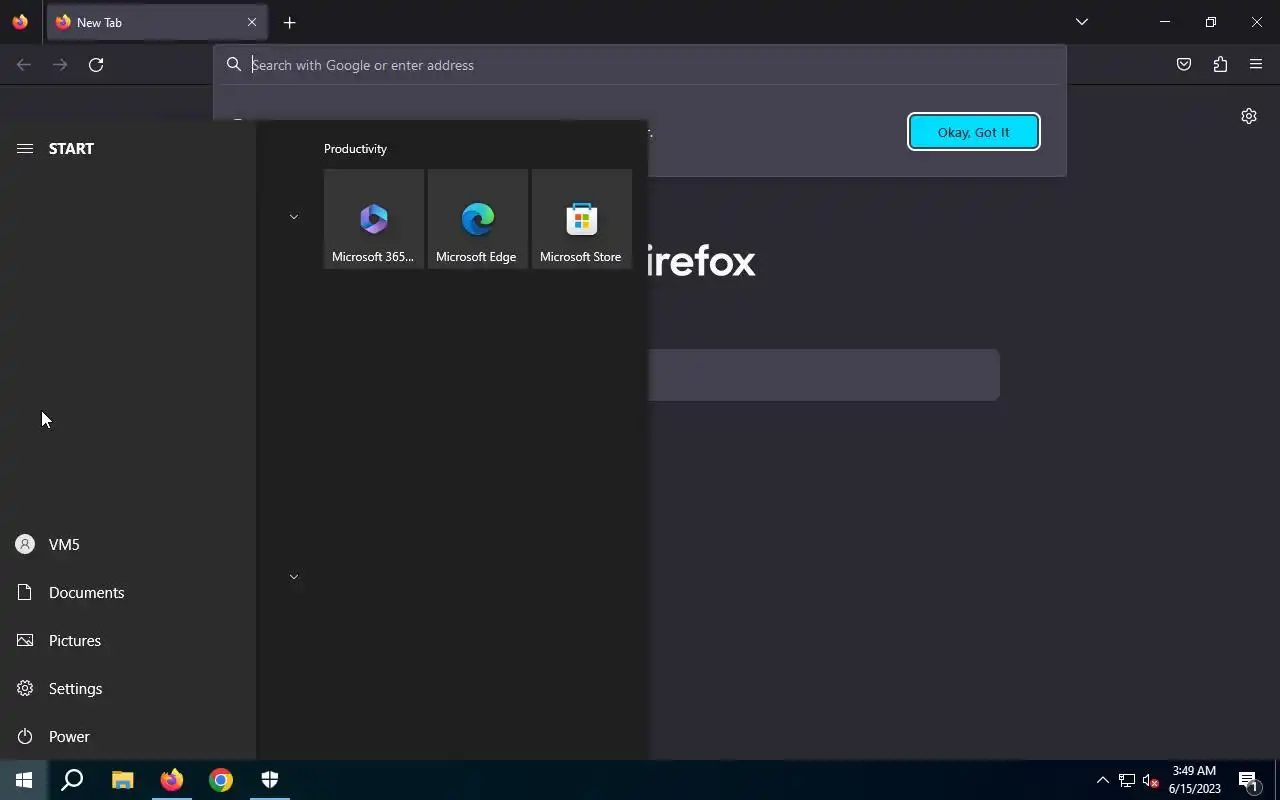Click the Windows Start button
Screen dimensions: 1280x800
[24, 780]
